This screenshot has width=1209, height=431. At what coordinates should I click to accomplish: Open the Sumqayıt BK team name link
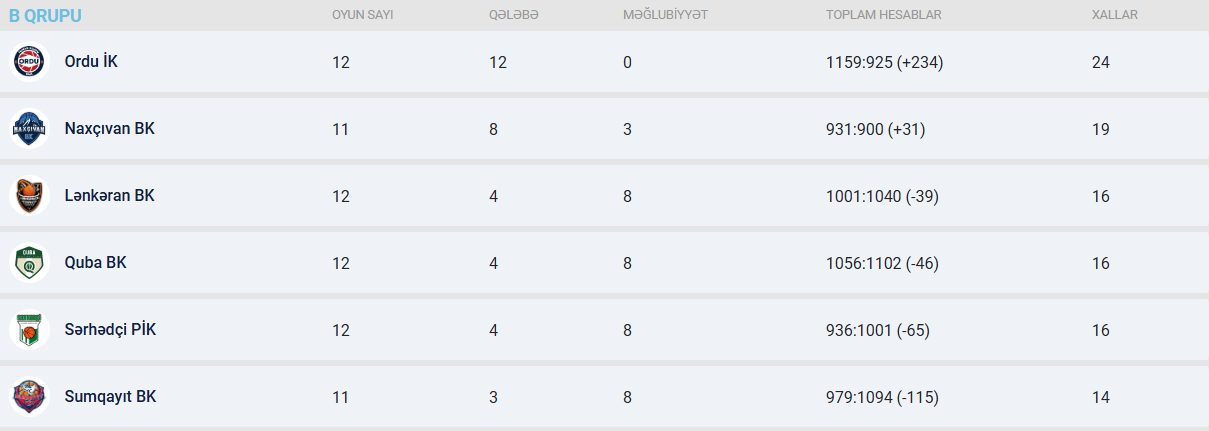(x=110, y=397)
